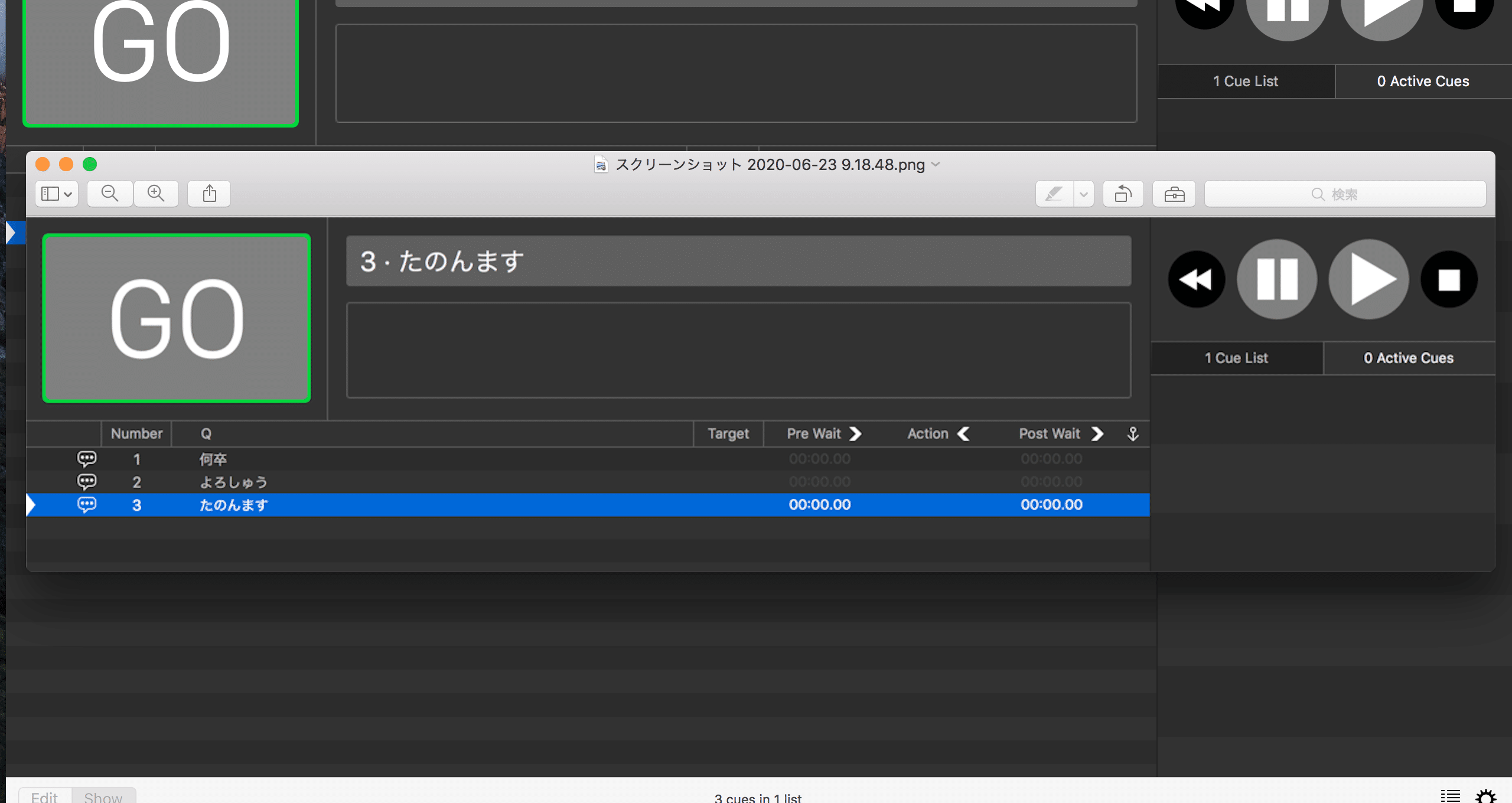Open the file title dropdown chevron
Image resolution: width=1512 pixels, height=803 pixels.
pos(936,164)
